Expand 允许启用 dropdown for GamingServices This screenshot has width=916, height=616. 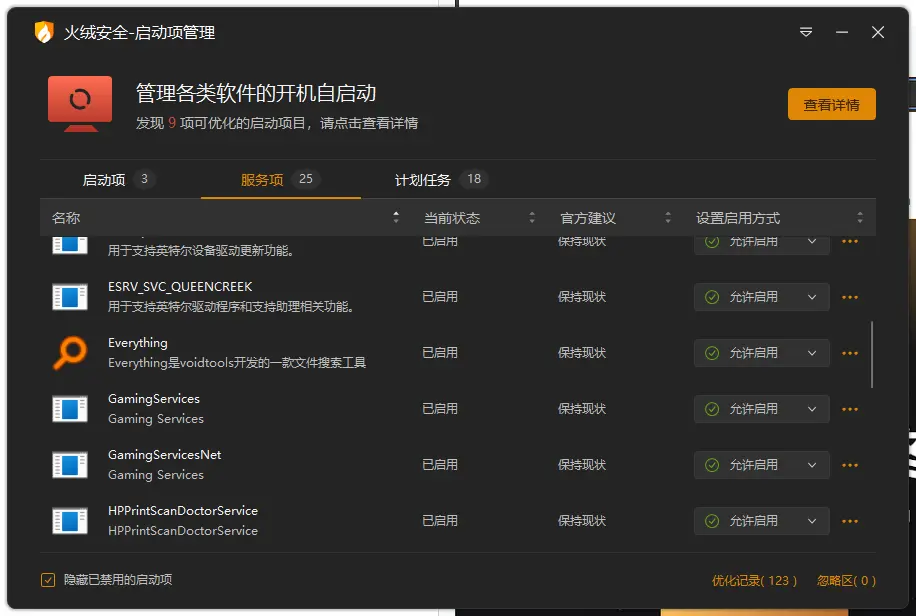click(x=761, y=409)
